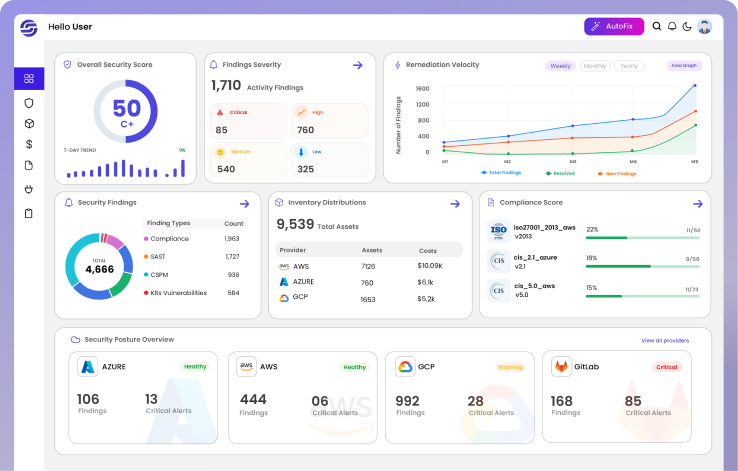Select the shield icon in sidebar

(x=29, y=103)
